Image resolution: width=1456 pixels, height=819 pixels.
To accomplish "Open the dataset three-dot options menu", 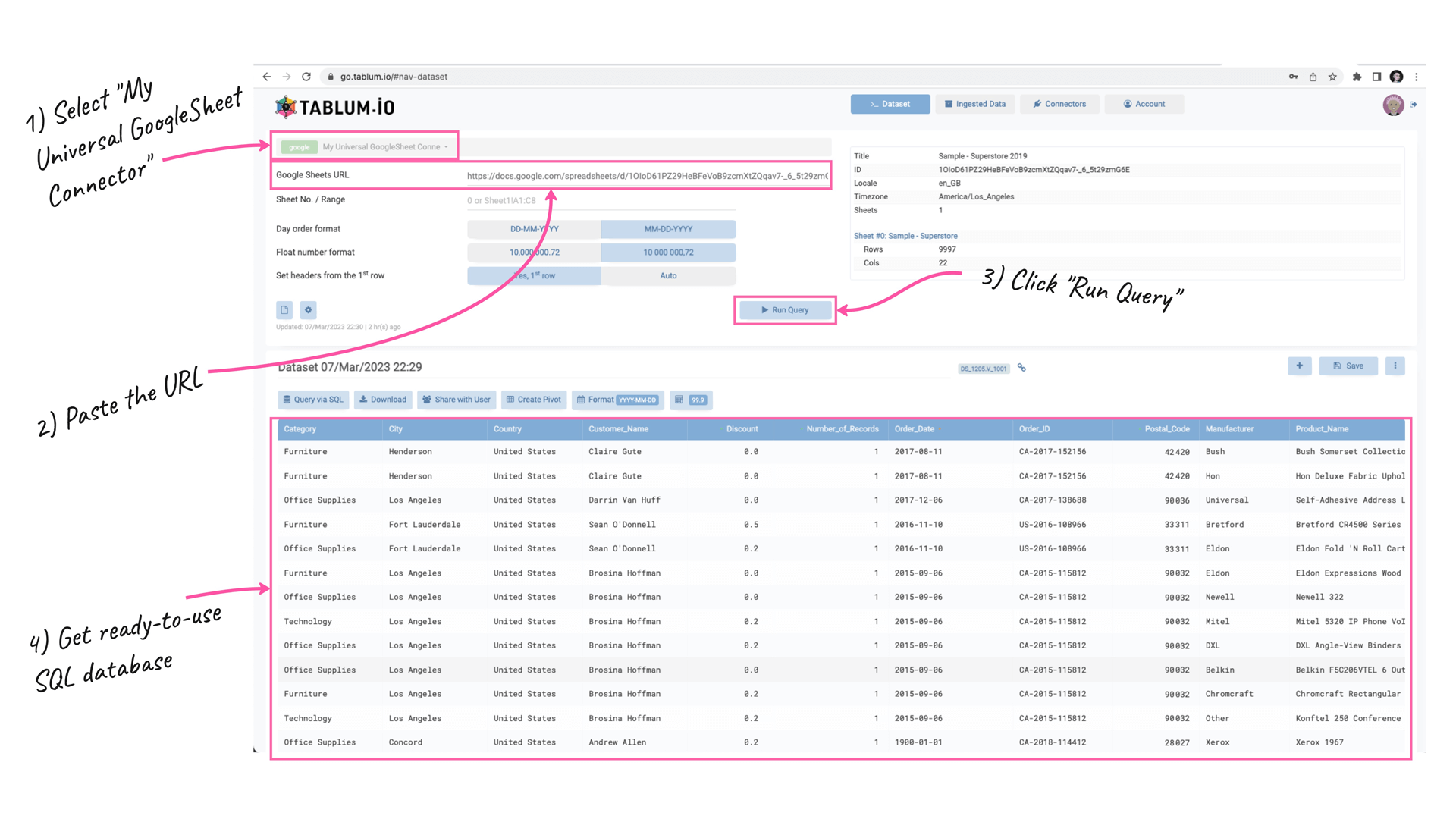I will pos(1395,366).
